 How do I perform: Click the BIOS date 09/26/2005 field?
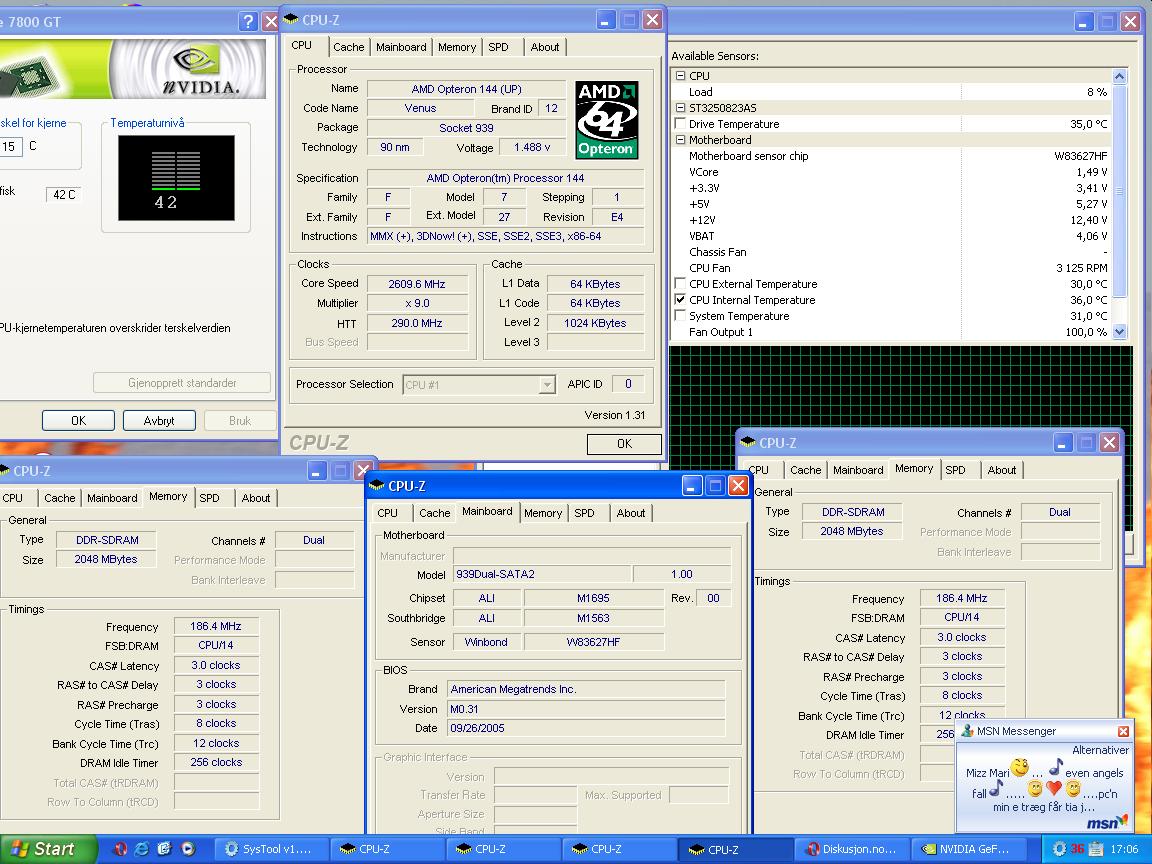coord(586,728)
